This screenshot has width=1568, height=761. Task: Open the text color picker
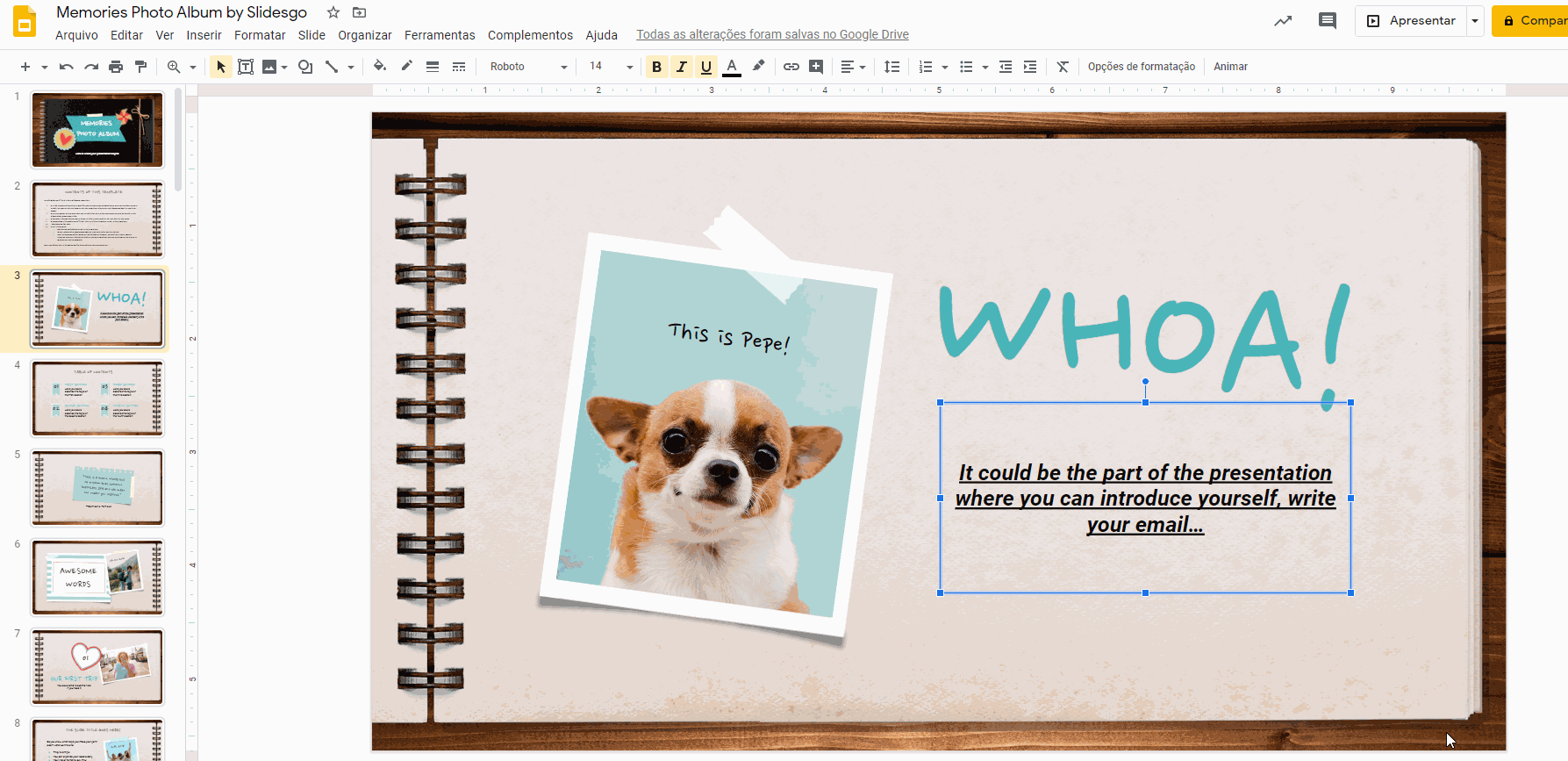click(x=732, y=67)
